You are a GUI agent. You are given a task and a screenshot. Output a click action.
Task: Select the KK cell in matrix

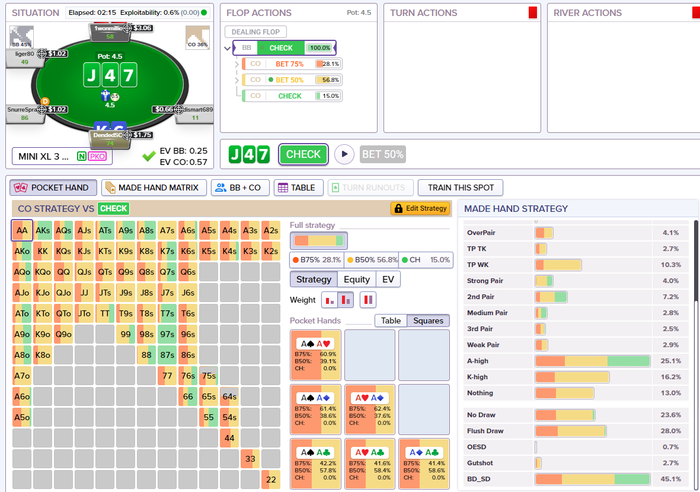click(42, 251)
